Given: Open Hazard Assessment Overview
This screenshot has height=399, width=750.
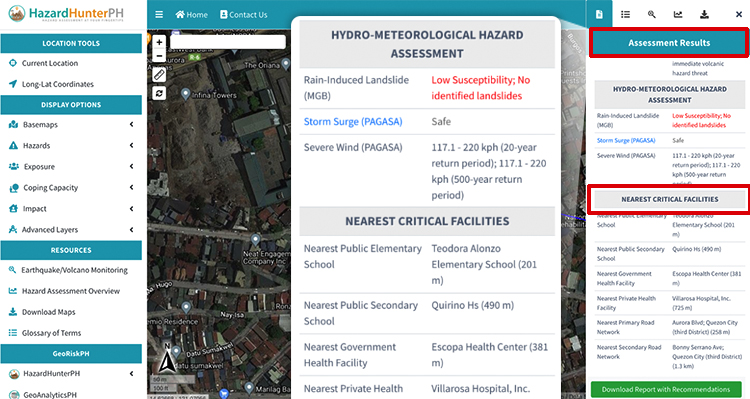Looking at the screenshot, I should coord(71,291).
